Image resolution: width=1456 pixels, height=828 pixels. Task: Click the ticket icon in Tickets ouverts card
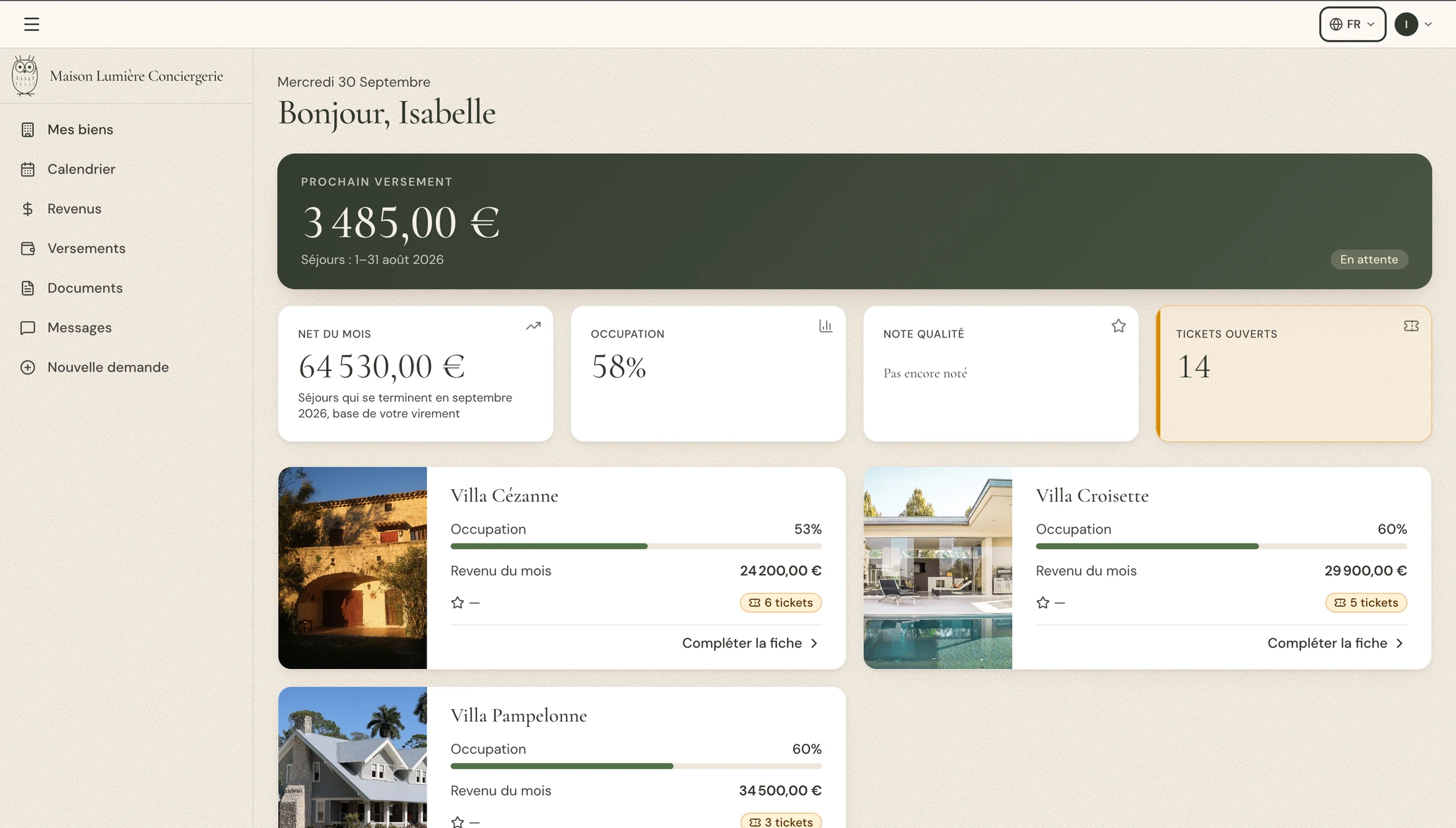pos(1411,326)
